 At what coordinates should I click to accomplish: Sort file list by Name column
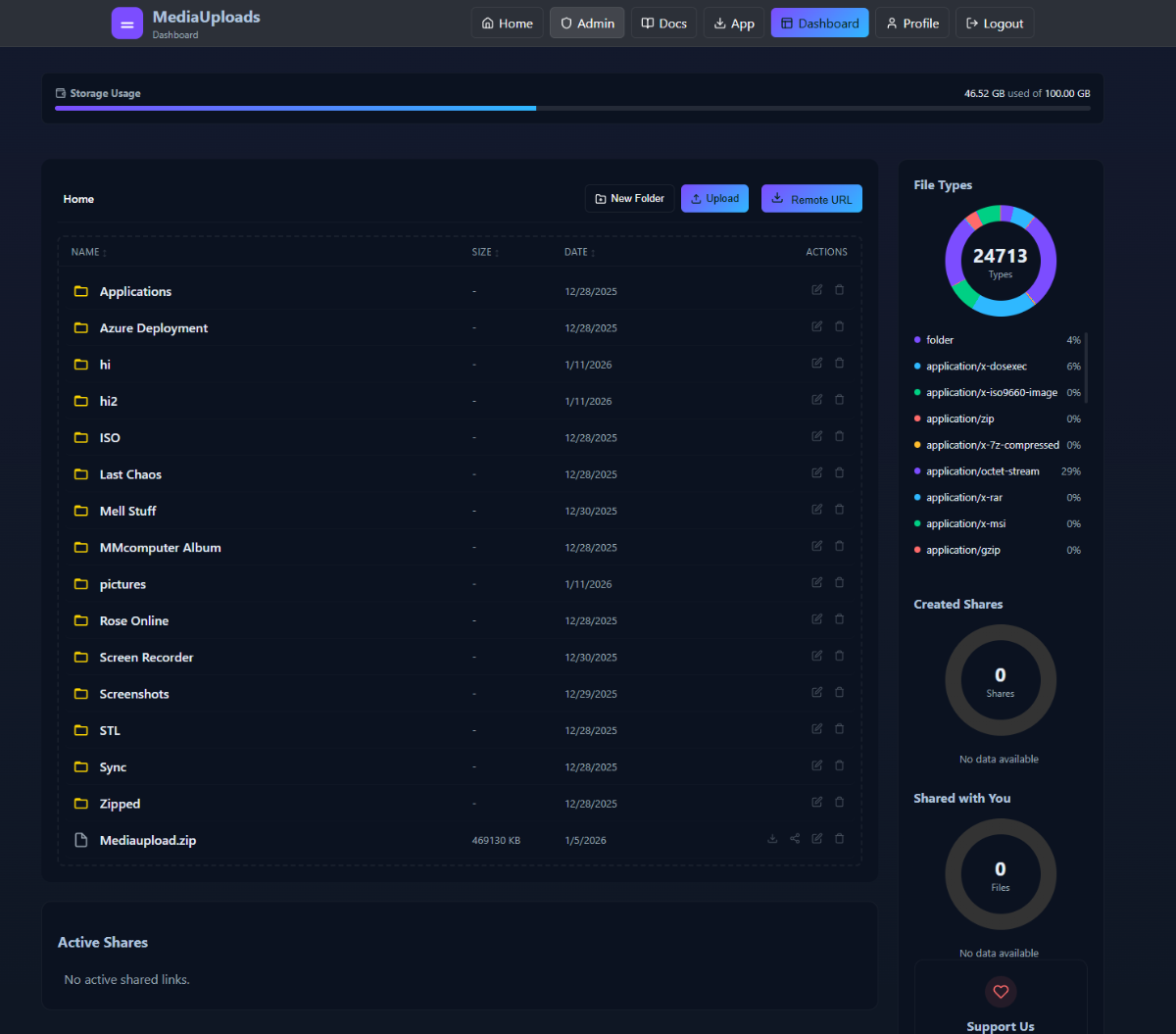(x=88, y=252)
